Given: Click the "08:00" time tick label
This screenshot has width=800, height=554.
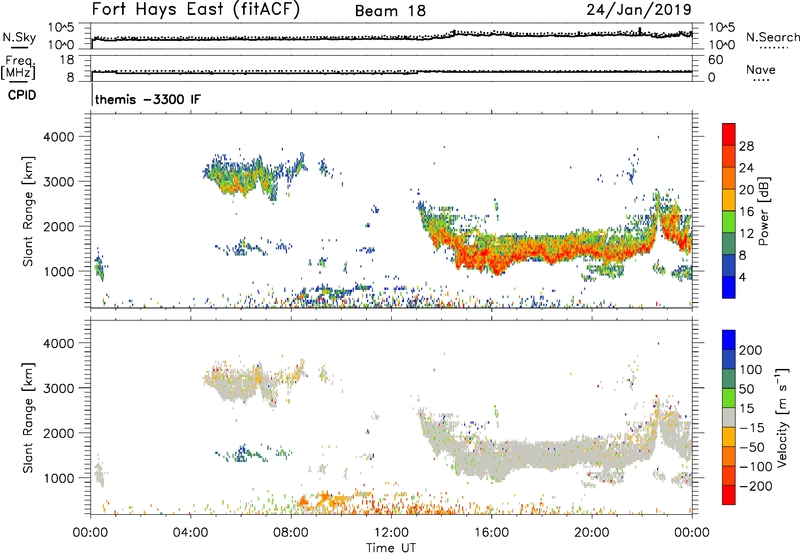Looking at the screenshot, I should point(291,533).
